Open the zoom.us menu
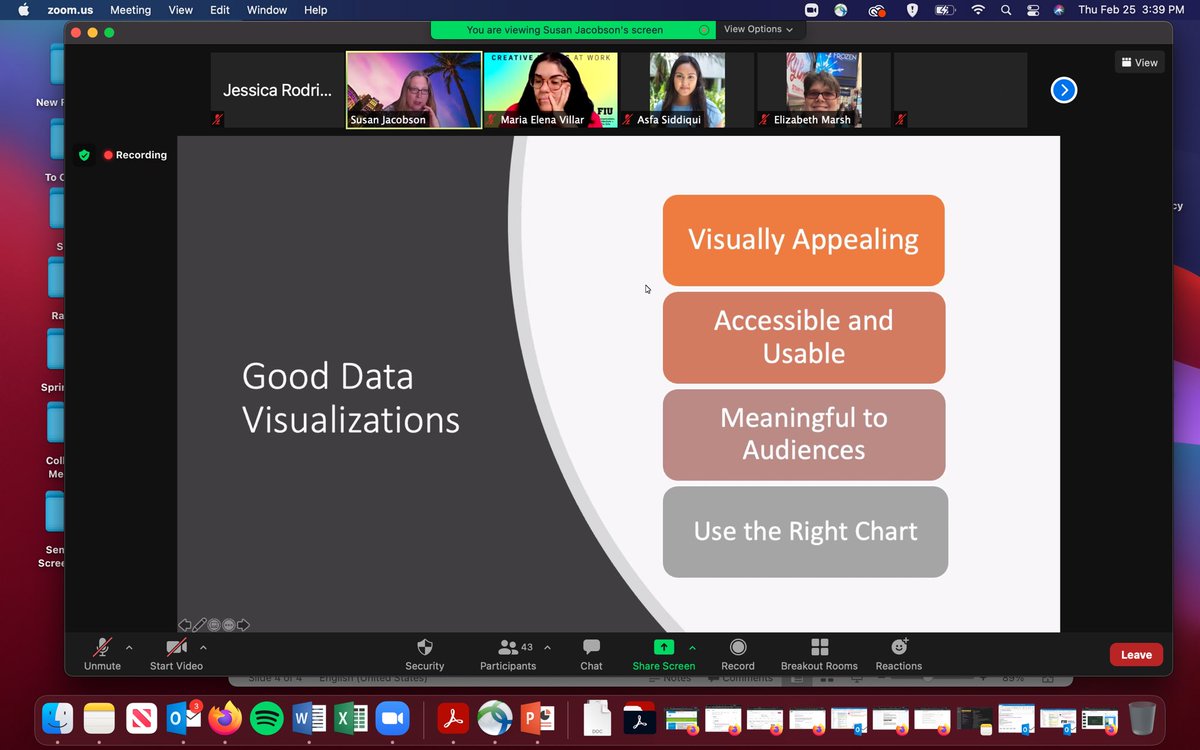Viewport: 1200px width, 750px height. point(70,10)
